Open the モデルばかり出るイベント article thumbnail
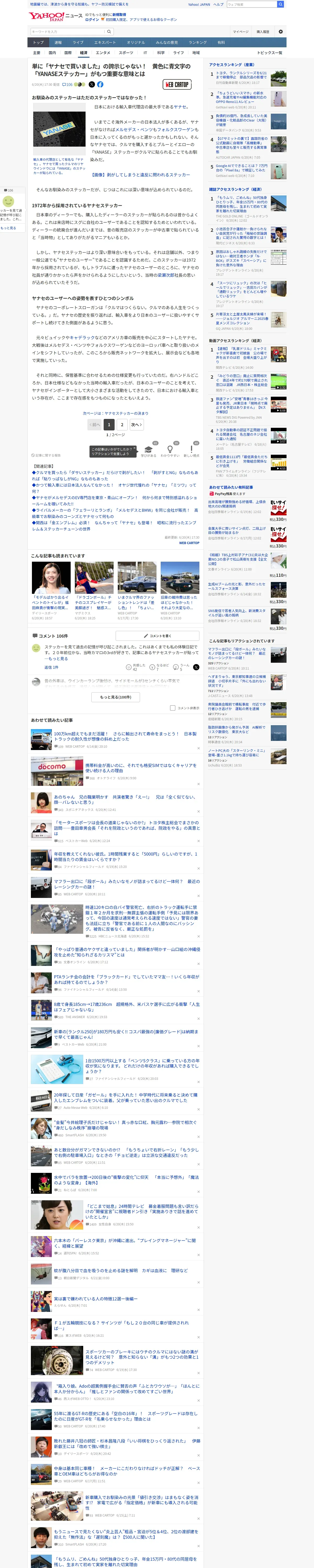Viewport: 314px width, 1568px height. [51, 578]
